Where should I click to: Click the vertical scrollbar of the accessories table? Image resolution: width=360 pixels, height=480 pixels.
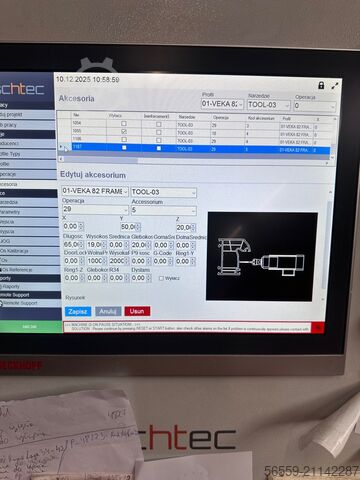[x=334, y=137]
